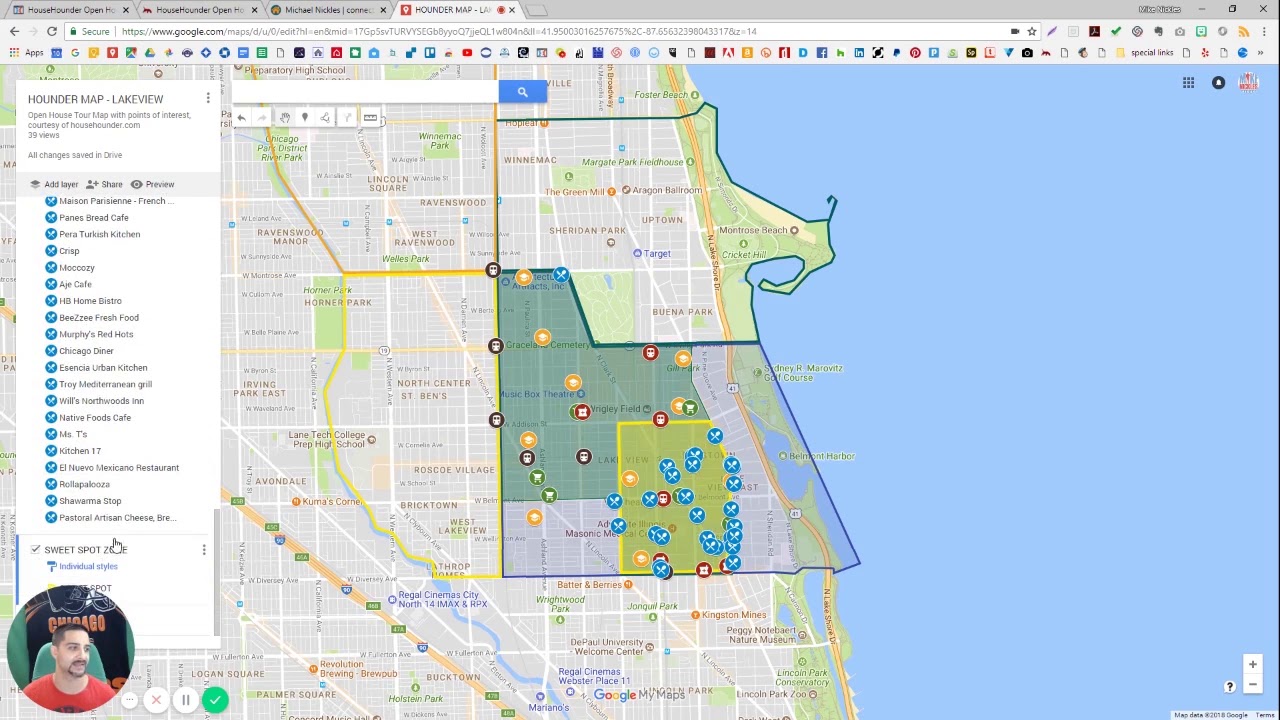Image resolution: width=1280 pixels, height=720 pixels.
Task: Click HOUNDER MAP - LAKEVIEW title
Action: 95,99
